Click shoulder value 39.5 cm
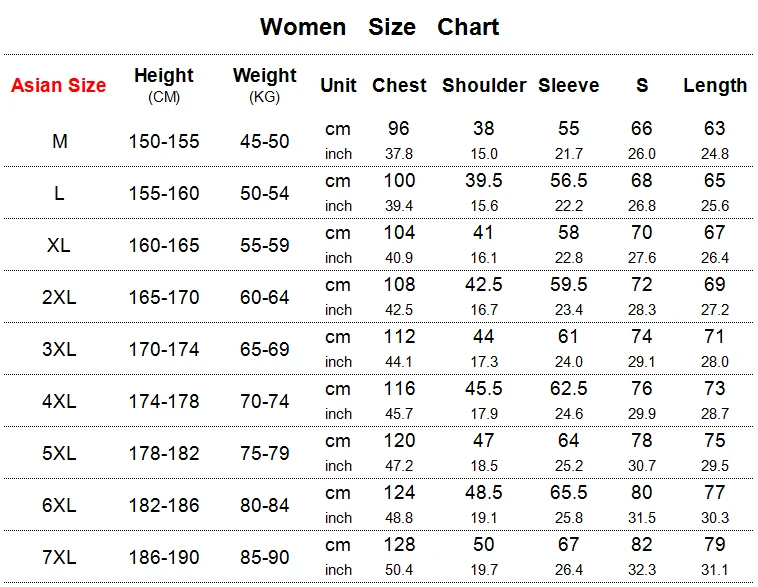758x587 pixels. 484,180
